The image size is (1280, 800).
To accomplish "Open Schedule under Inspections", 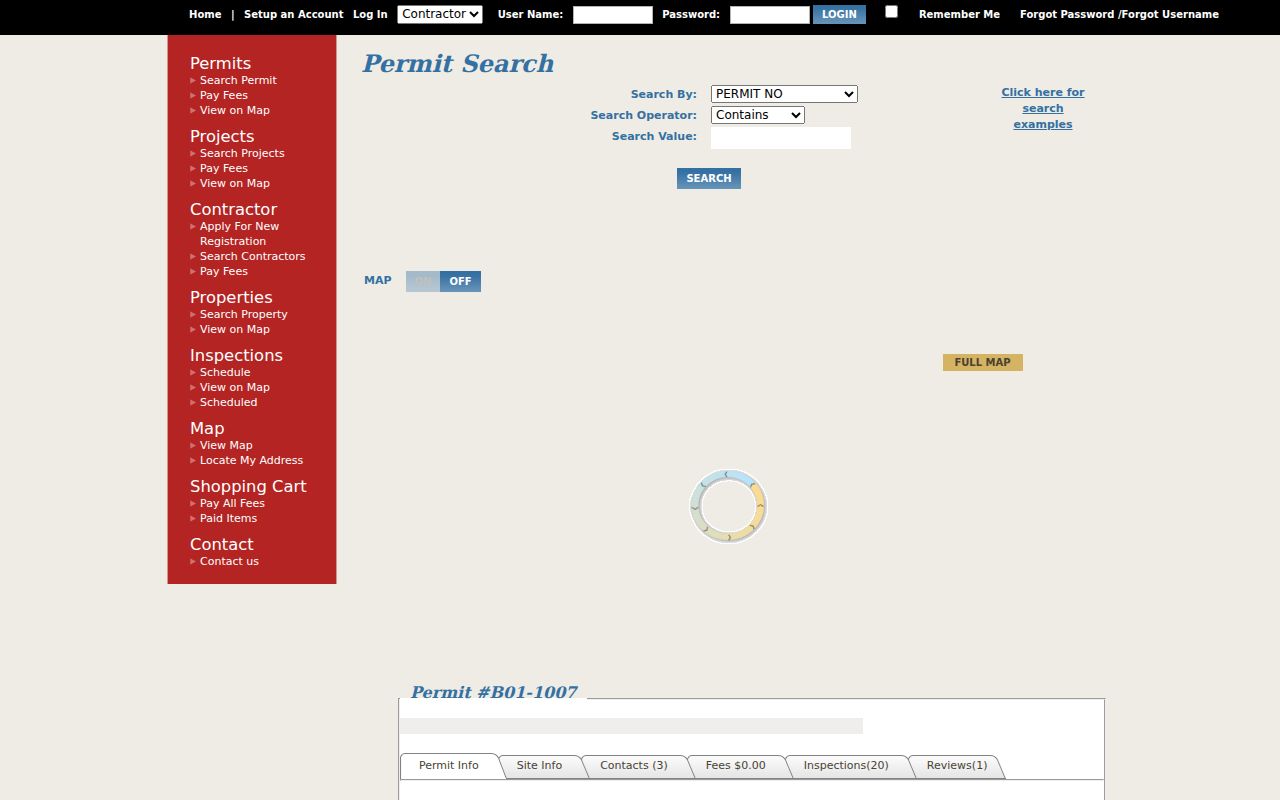I will [x=225, y=372].
